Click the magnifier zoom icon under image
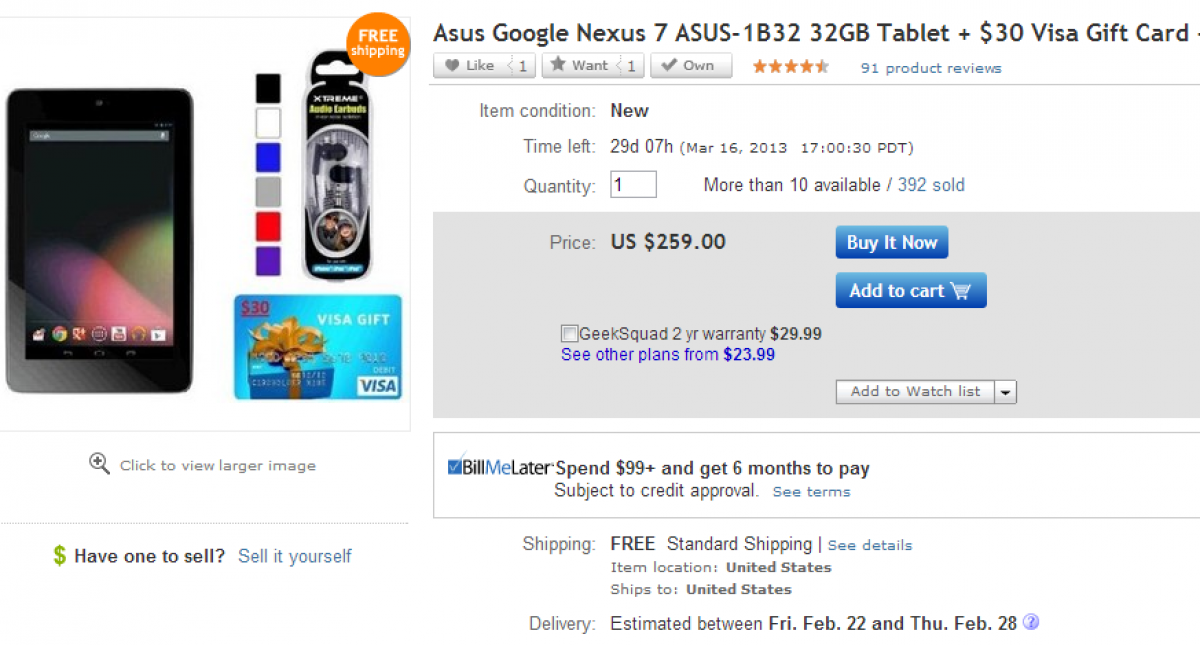This screenshot has width=1200, height=645. [x=99, y=463]
